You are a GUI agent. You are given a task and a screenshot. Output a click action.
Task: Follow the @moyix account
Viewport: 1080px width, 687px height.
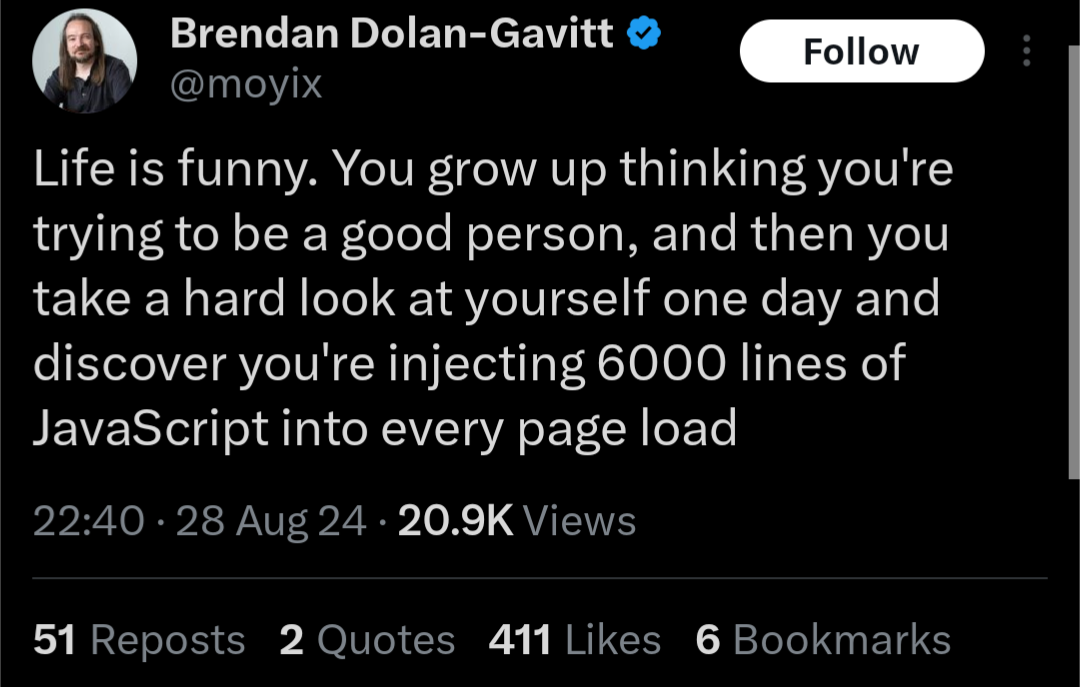[861, 51]
